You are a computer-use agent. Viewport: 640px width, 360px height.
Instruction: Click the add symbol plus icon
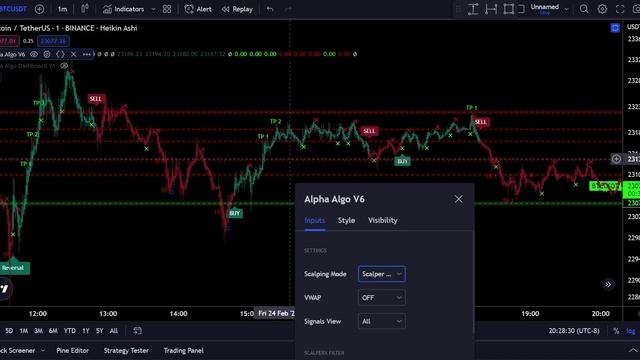coord(40,9)
